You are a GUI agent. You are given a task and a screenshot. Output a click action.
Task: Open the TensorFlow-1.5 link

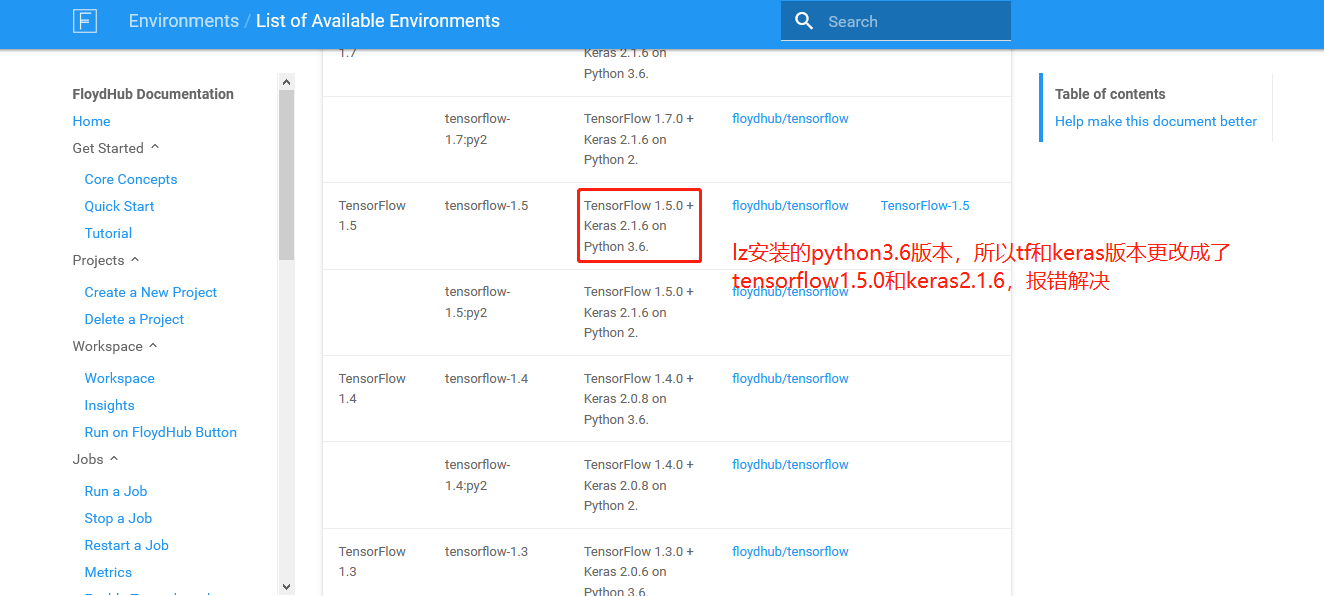(x=925, y=205)
